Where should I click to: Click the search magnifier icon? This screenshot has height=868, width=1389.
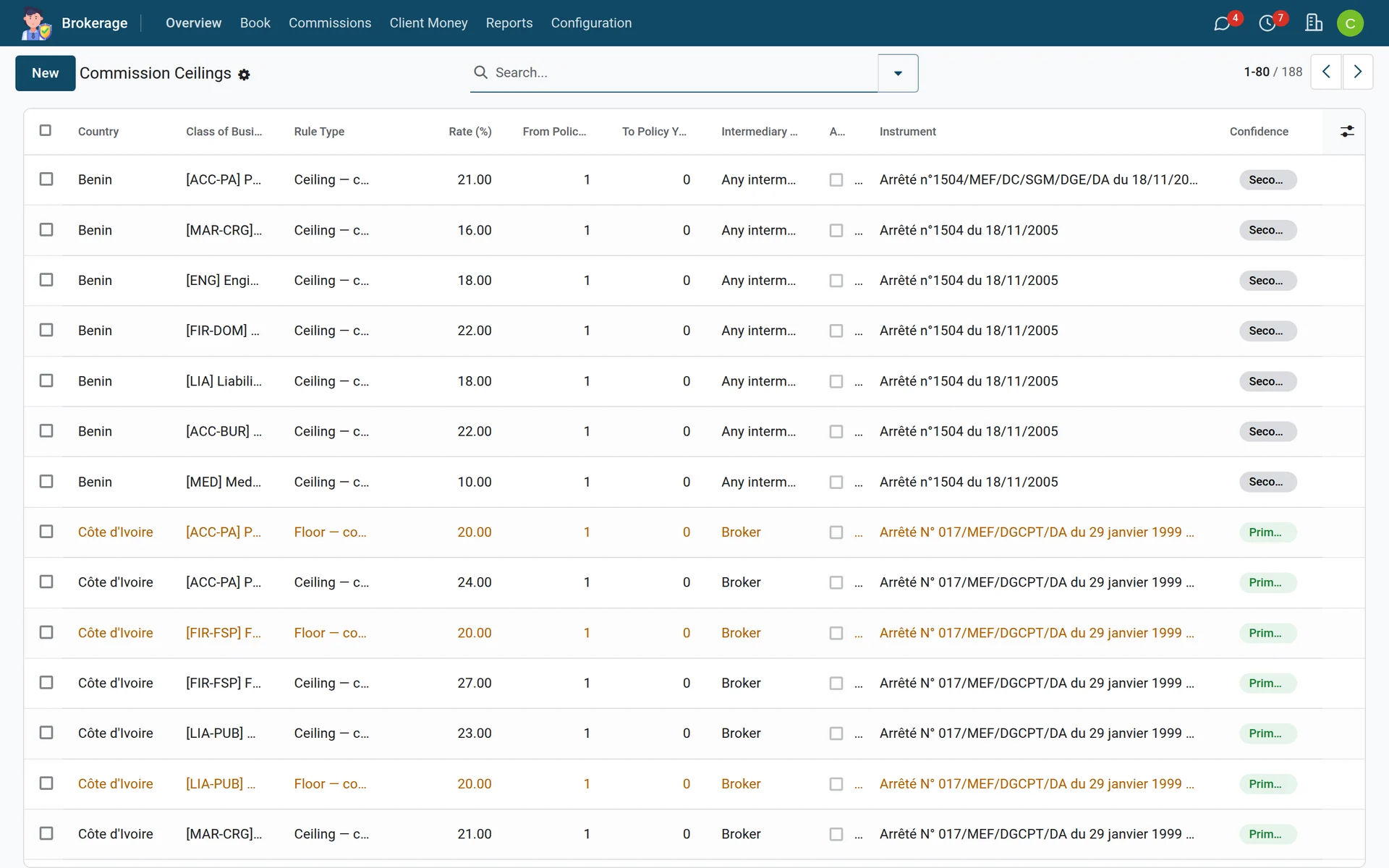click(480, 72)
